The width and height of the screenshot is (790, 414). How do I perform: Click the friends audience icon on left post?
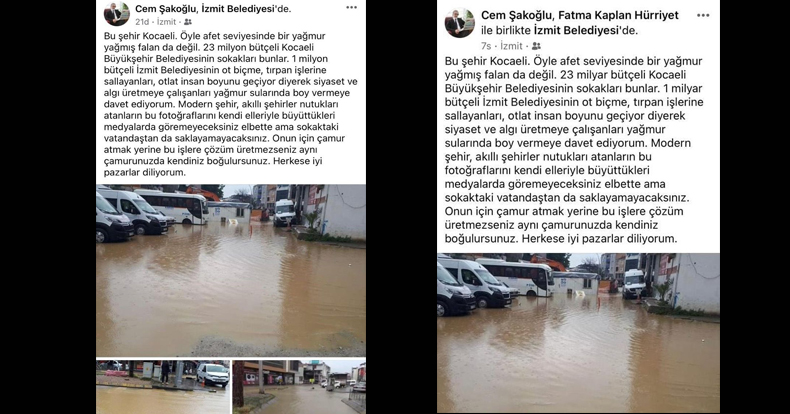(x=187, y=22)
